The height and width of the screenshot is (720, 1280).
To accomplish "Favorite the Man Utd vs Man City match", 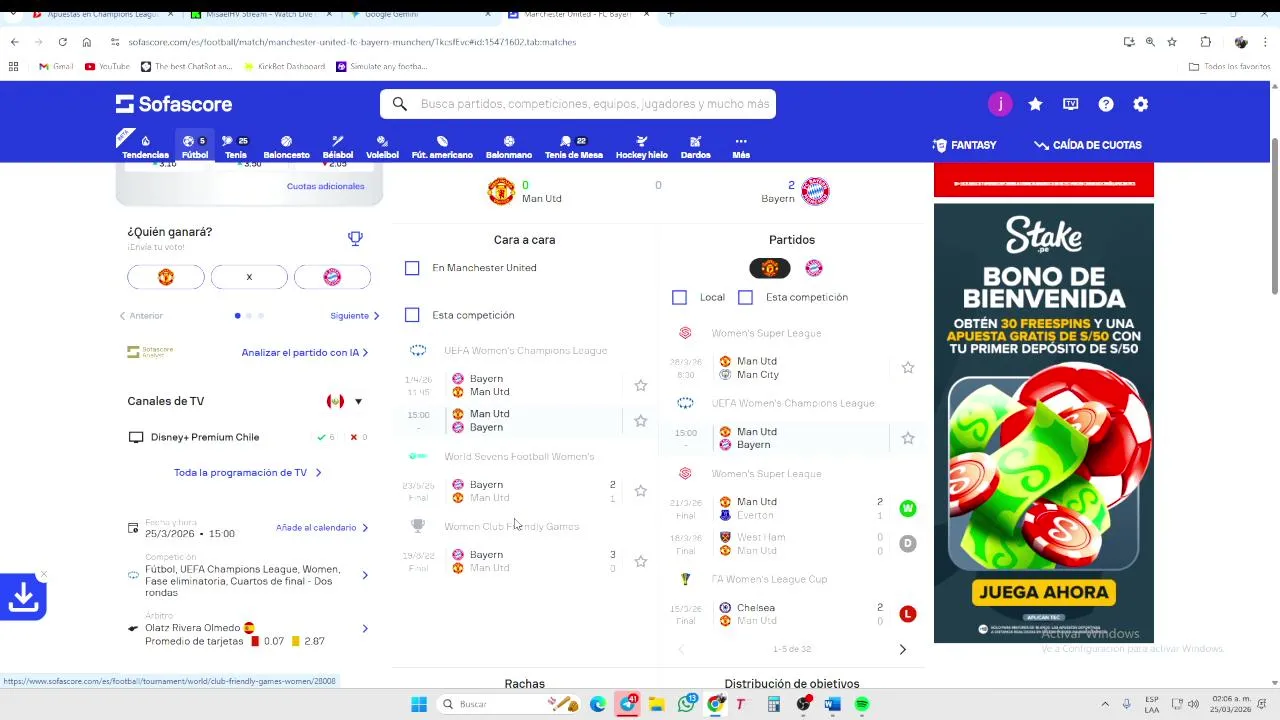I will (908, 368).
